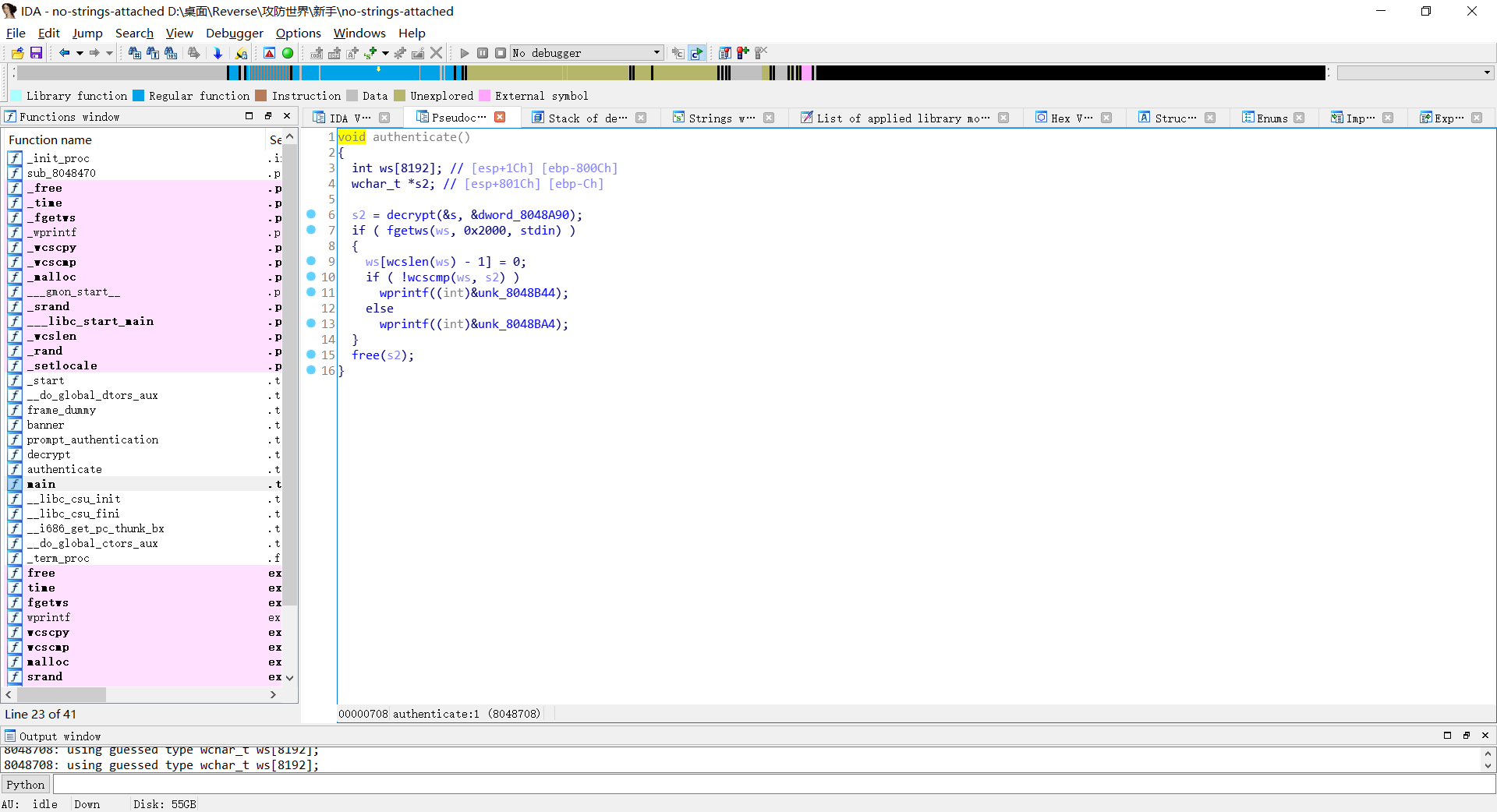The height and width of the screenshot is (812, 1497).
Task: Open the Windows menu
Action: pyautogui.click(x=359, y=33)
